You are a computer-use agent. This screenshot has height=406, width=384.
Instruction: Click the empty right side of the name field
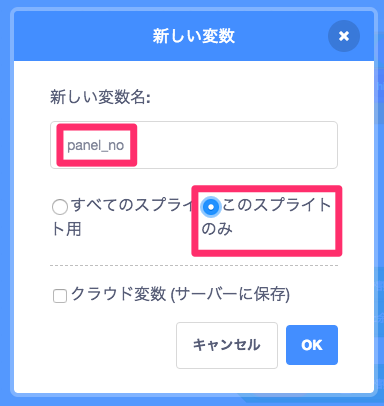tap(237, 145)
